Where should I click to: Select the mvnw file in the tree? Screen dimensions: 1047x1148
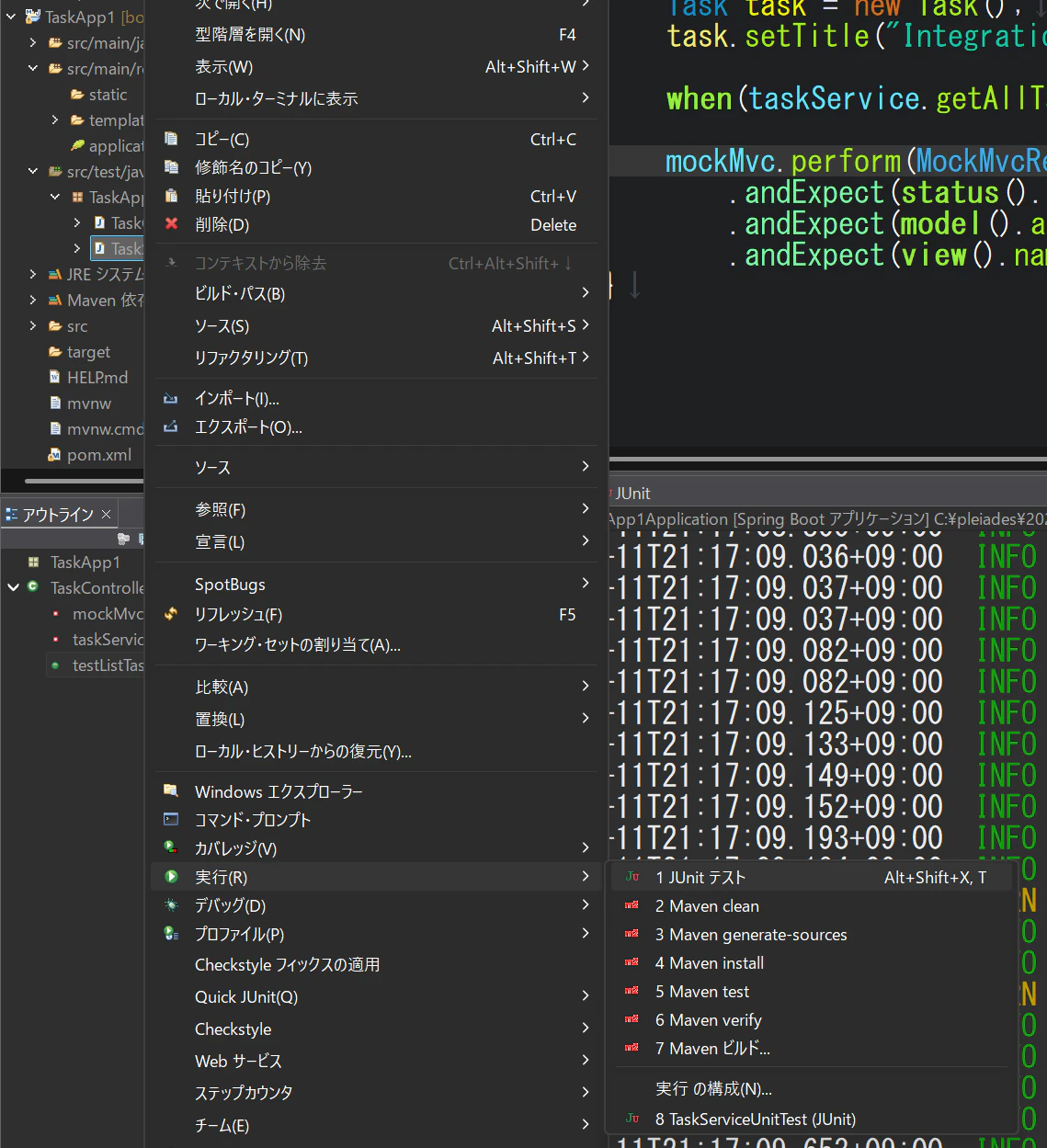click(x=89, y=404)
